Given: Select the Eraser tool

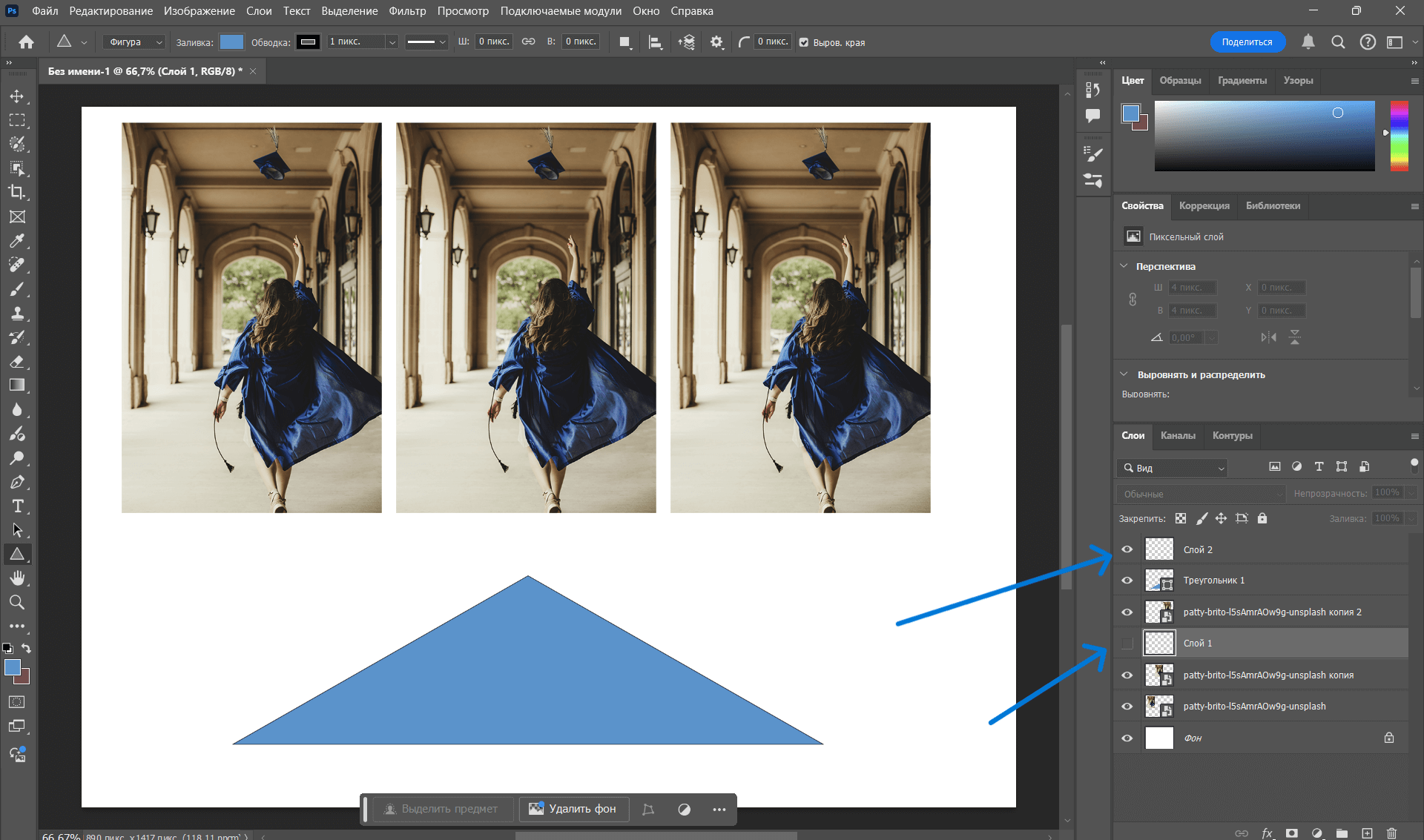Looking at the screenshot, I should [x=17, y=361].
